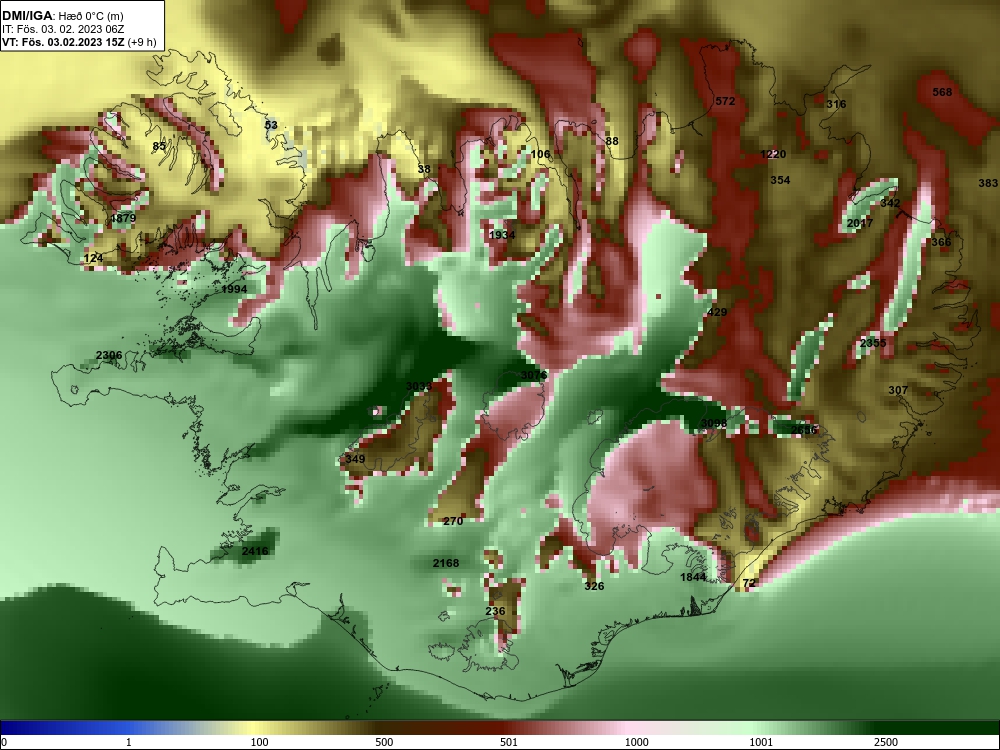Image resolution: width=1000 pixels, height=750 pixels.
Task: Click the 316 value on the map
Action: point(836,104)
